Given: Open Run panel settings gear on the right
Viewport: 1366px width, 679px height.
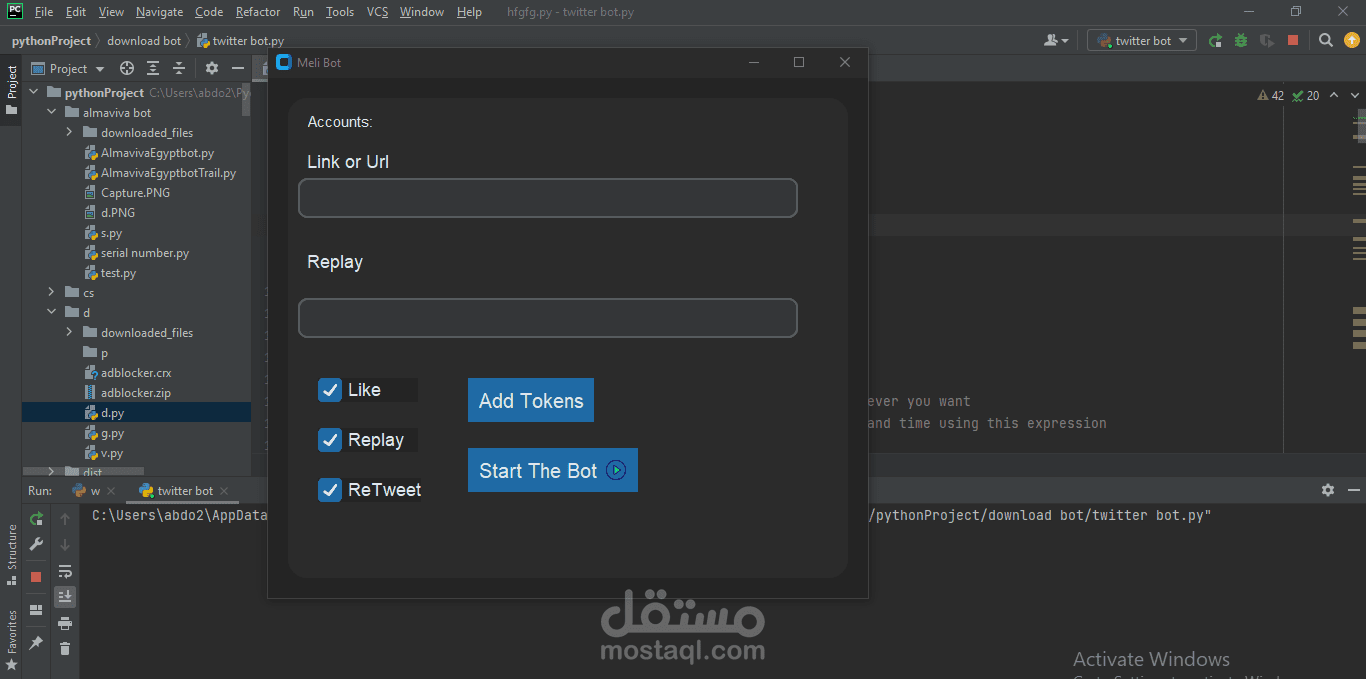Looking at the screenshot, I should coord(1328,490).
